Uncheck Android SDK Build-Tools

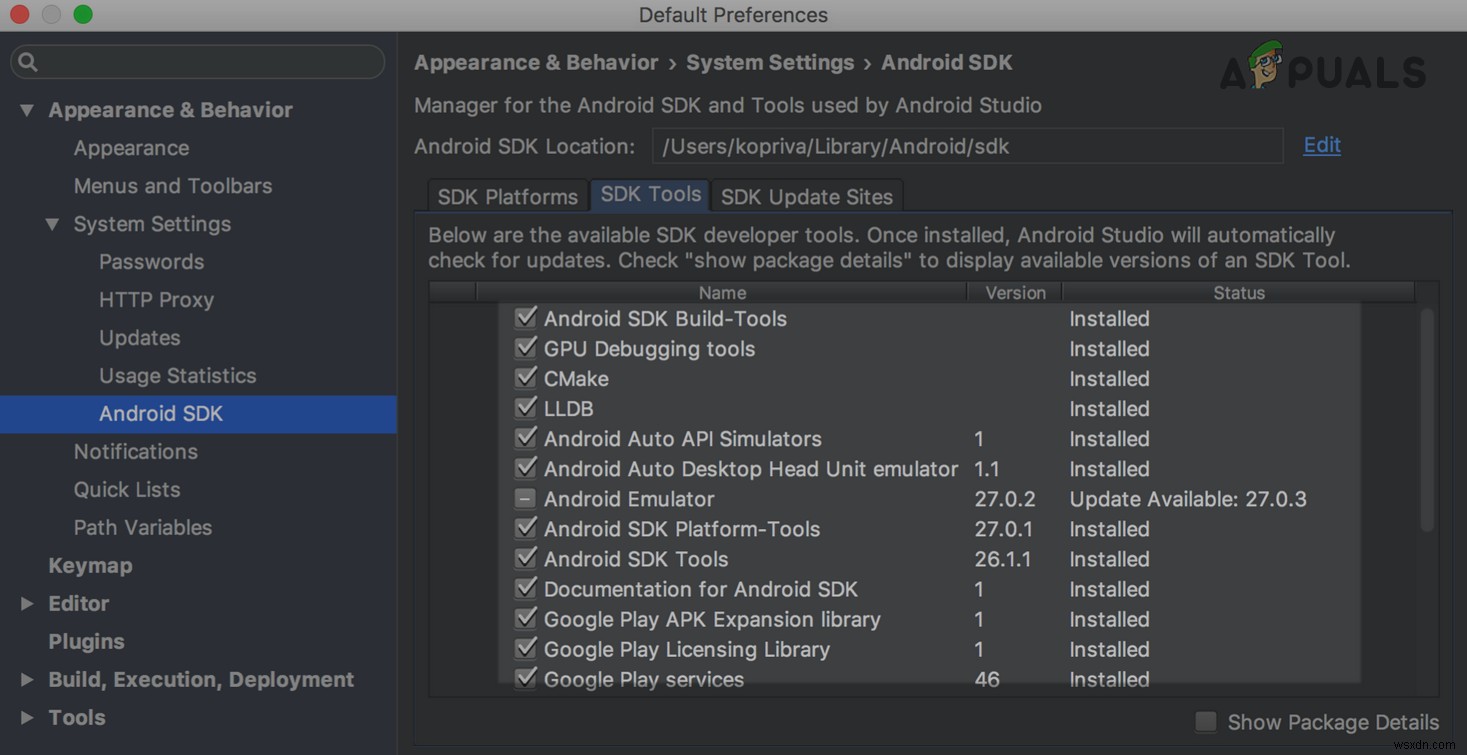coord(527,317)
